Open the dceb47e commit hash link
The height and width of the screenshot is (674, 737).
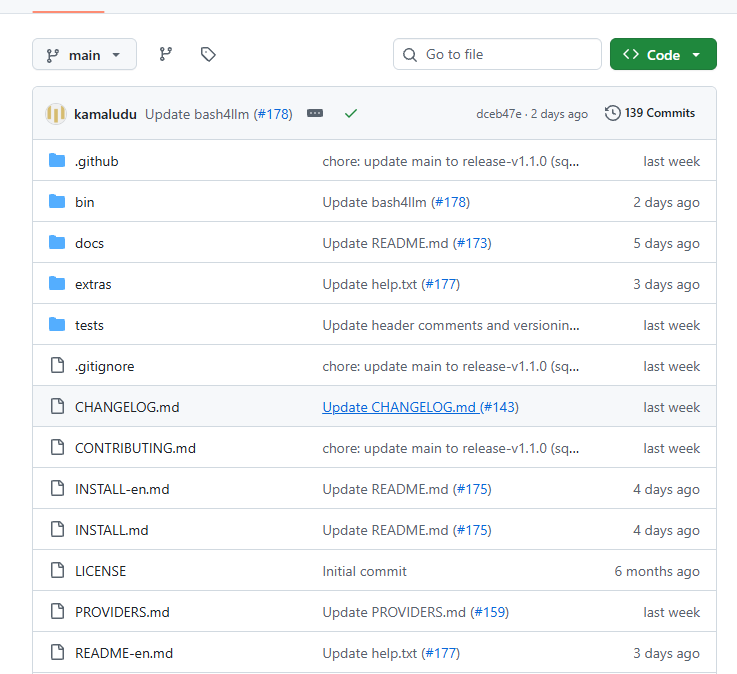pyautogui.click(x=499, y=114)
